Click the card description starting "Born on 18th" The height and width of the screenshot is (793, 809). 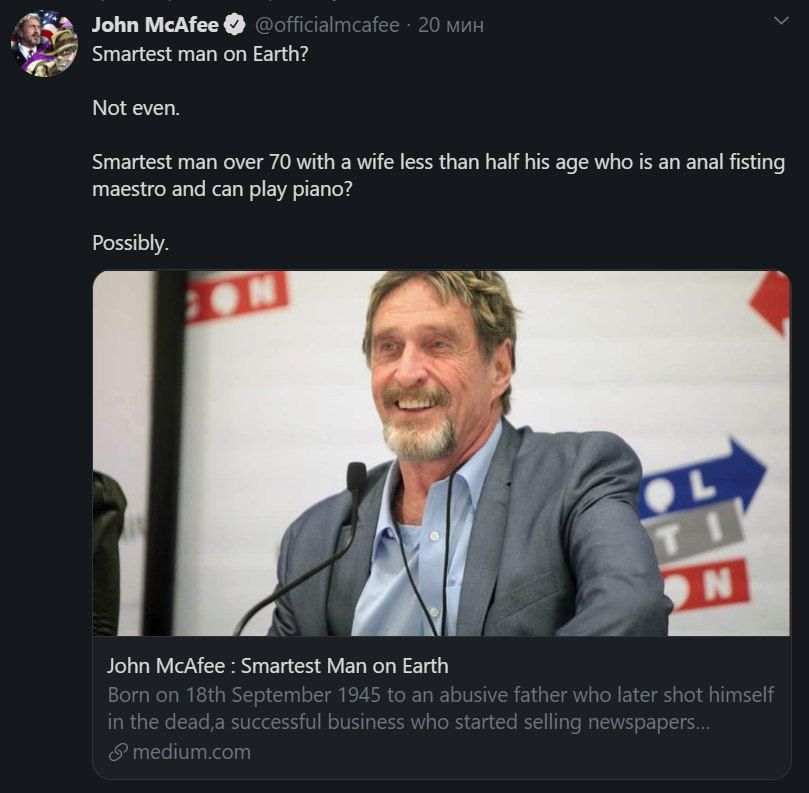click(440, 708)
